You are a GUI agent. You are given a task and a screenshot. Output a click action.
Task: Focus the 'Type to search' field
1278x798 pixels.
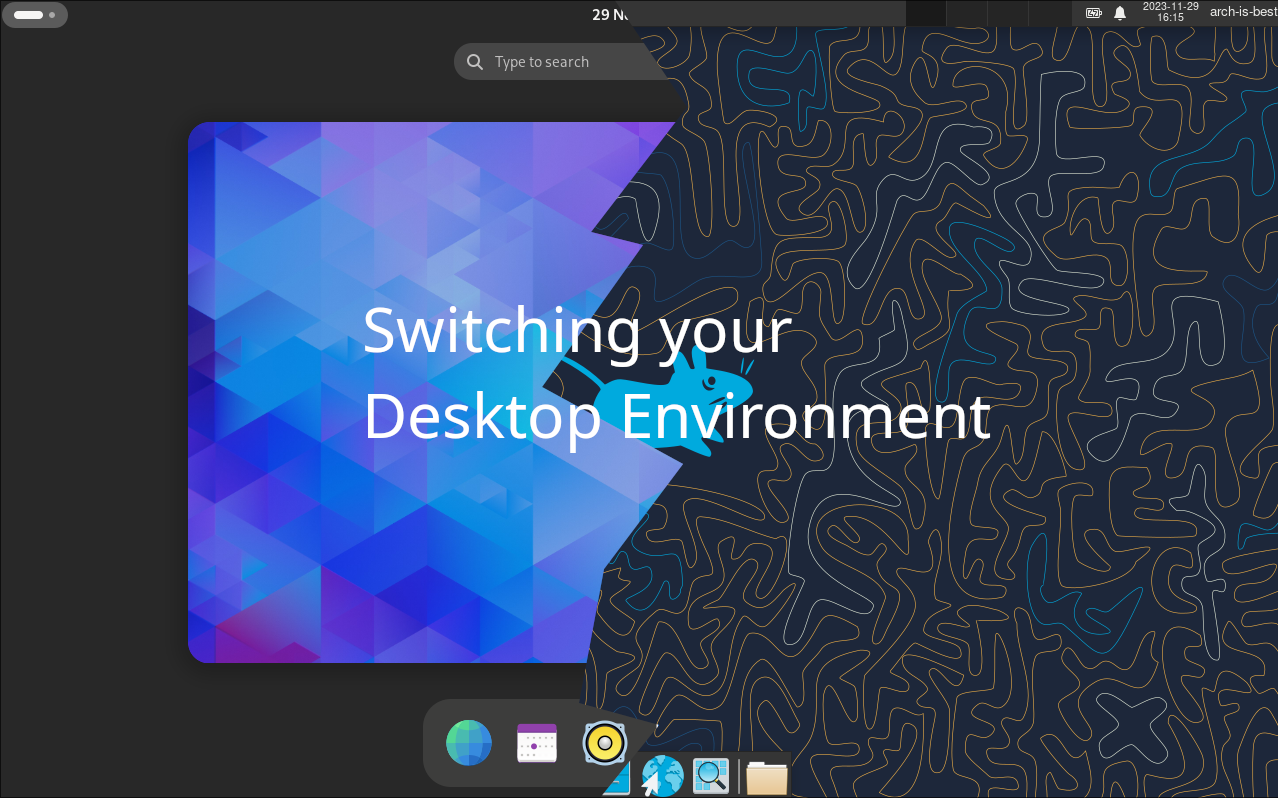pos(560,62)
